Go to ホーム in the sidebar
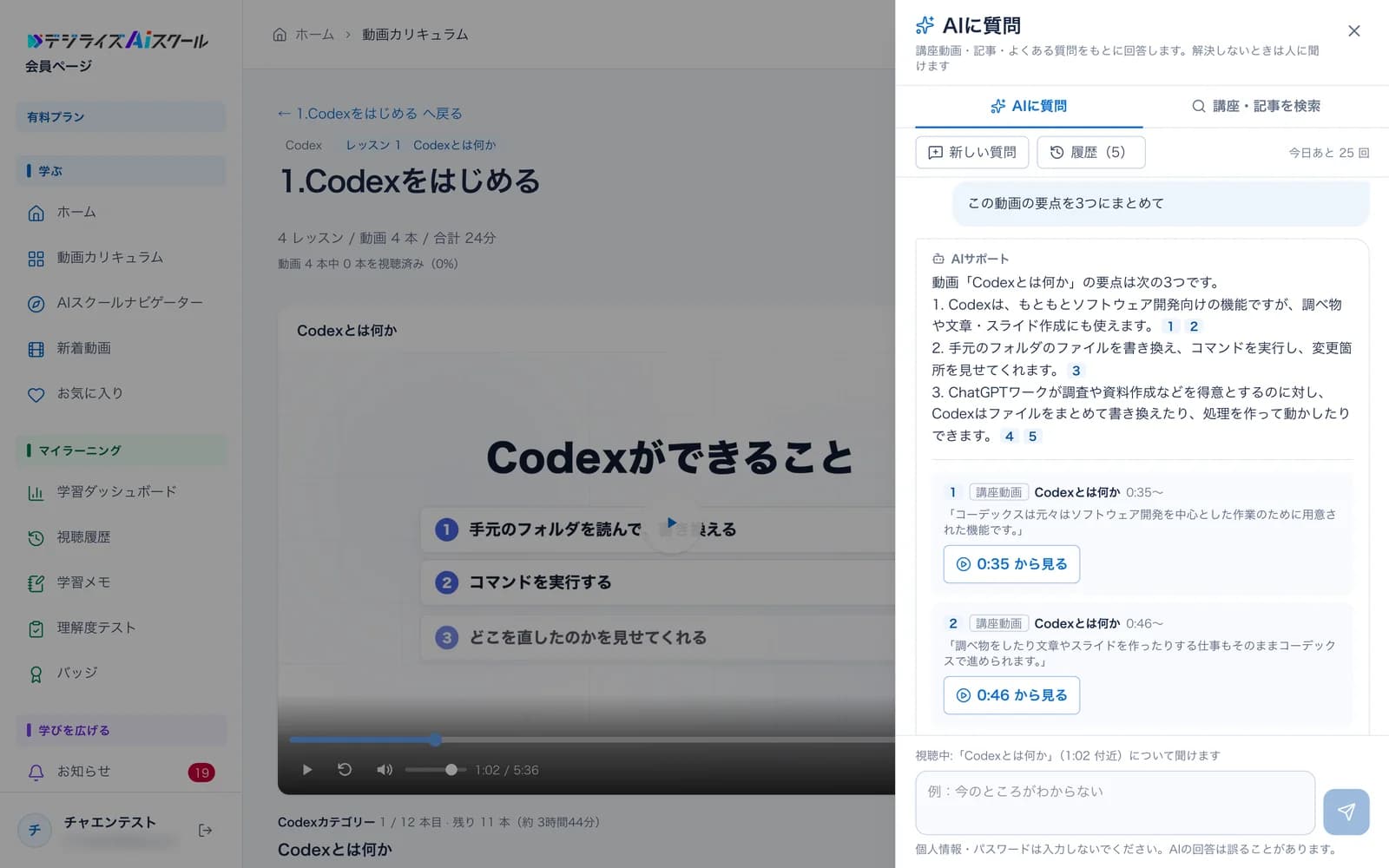1389x868 pixels. click(x=121, y=213)
